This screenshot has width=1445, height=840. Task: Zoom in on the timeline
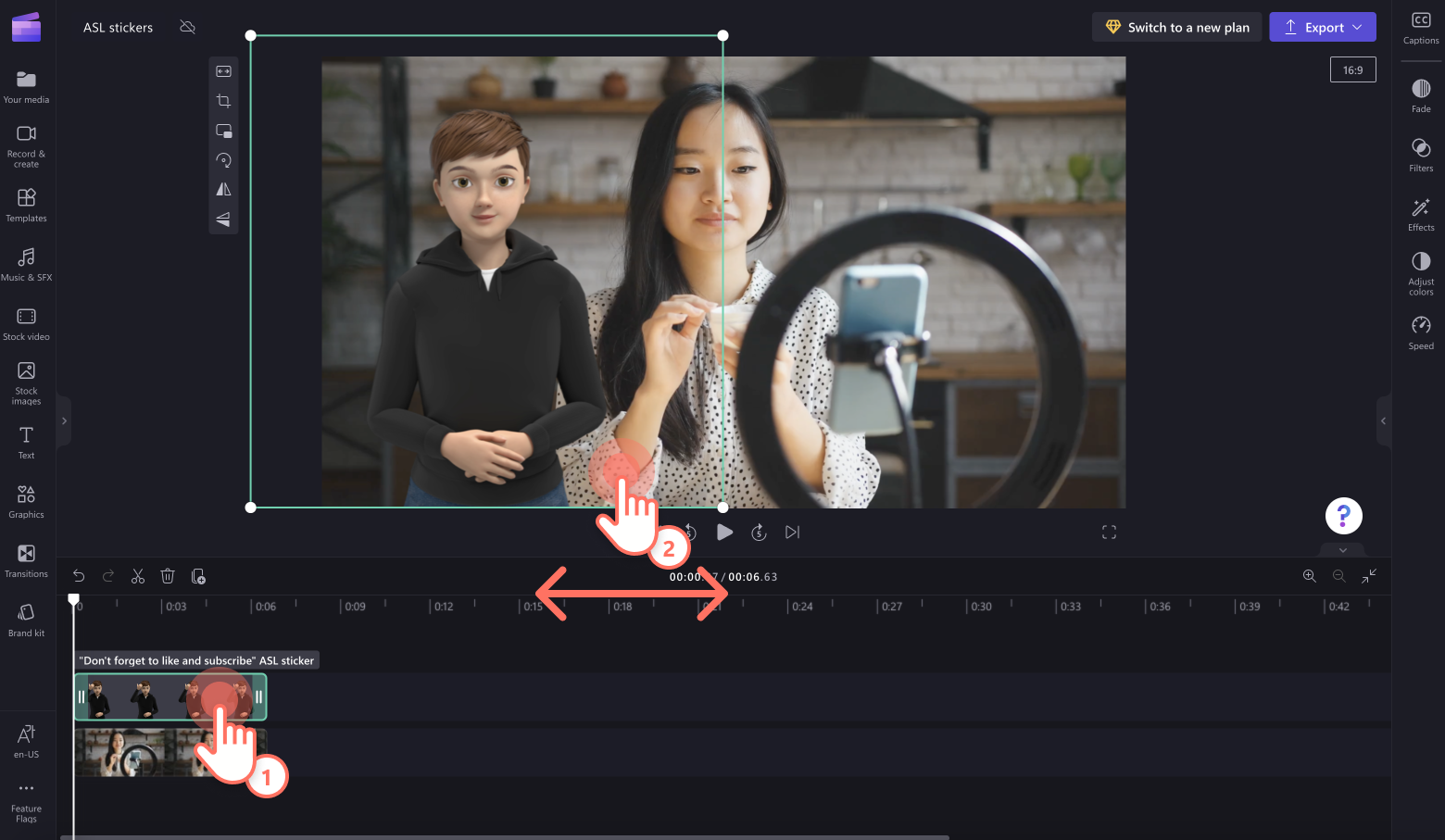point(1310,576)
